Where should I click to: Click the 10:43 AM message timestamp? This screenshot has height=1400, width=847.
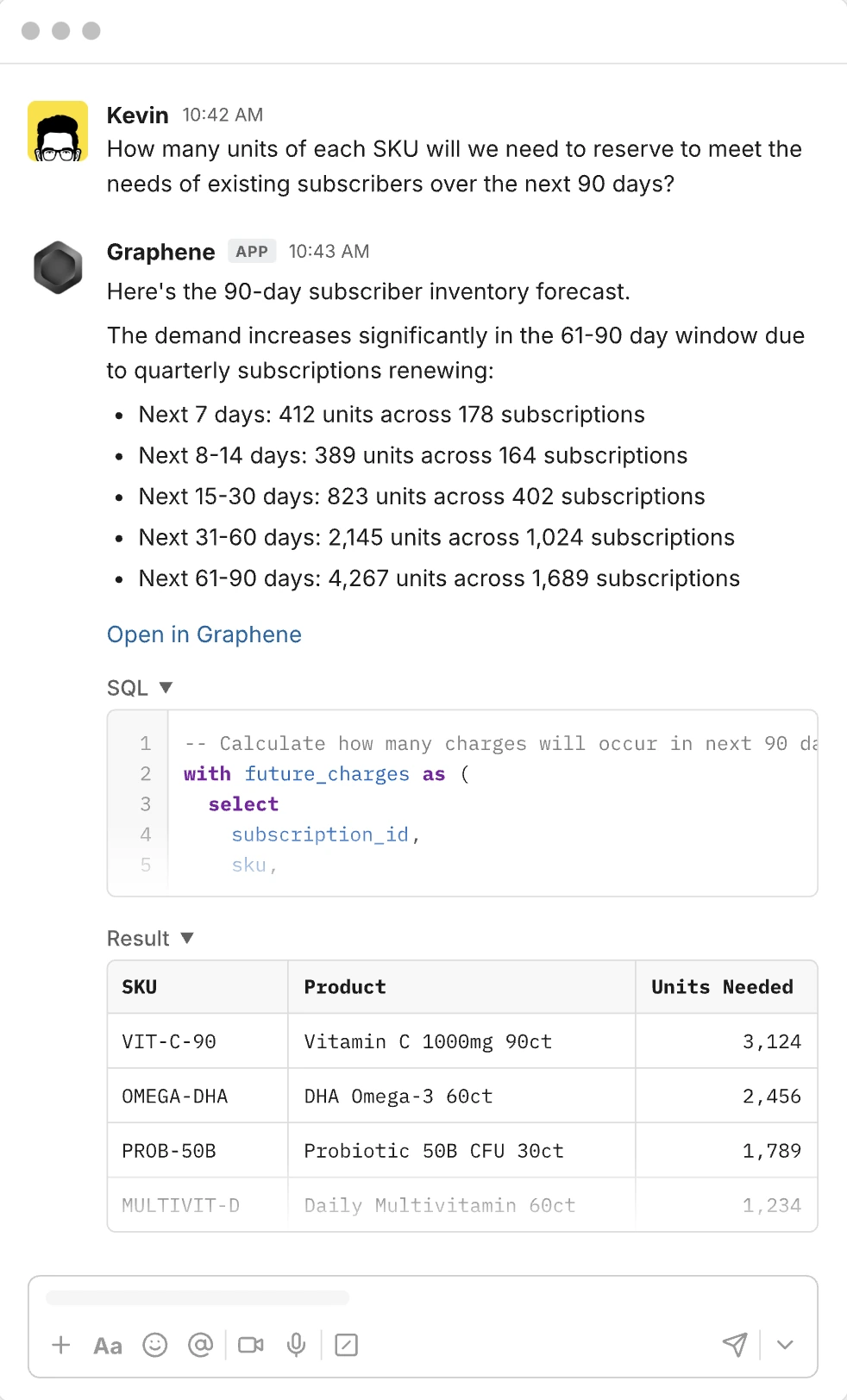tap(328, 251)
